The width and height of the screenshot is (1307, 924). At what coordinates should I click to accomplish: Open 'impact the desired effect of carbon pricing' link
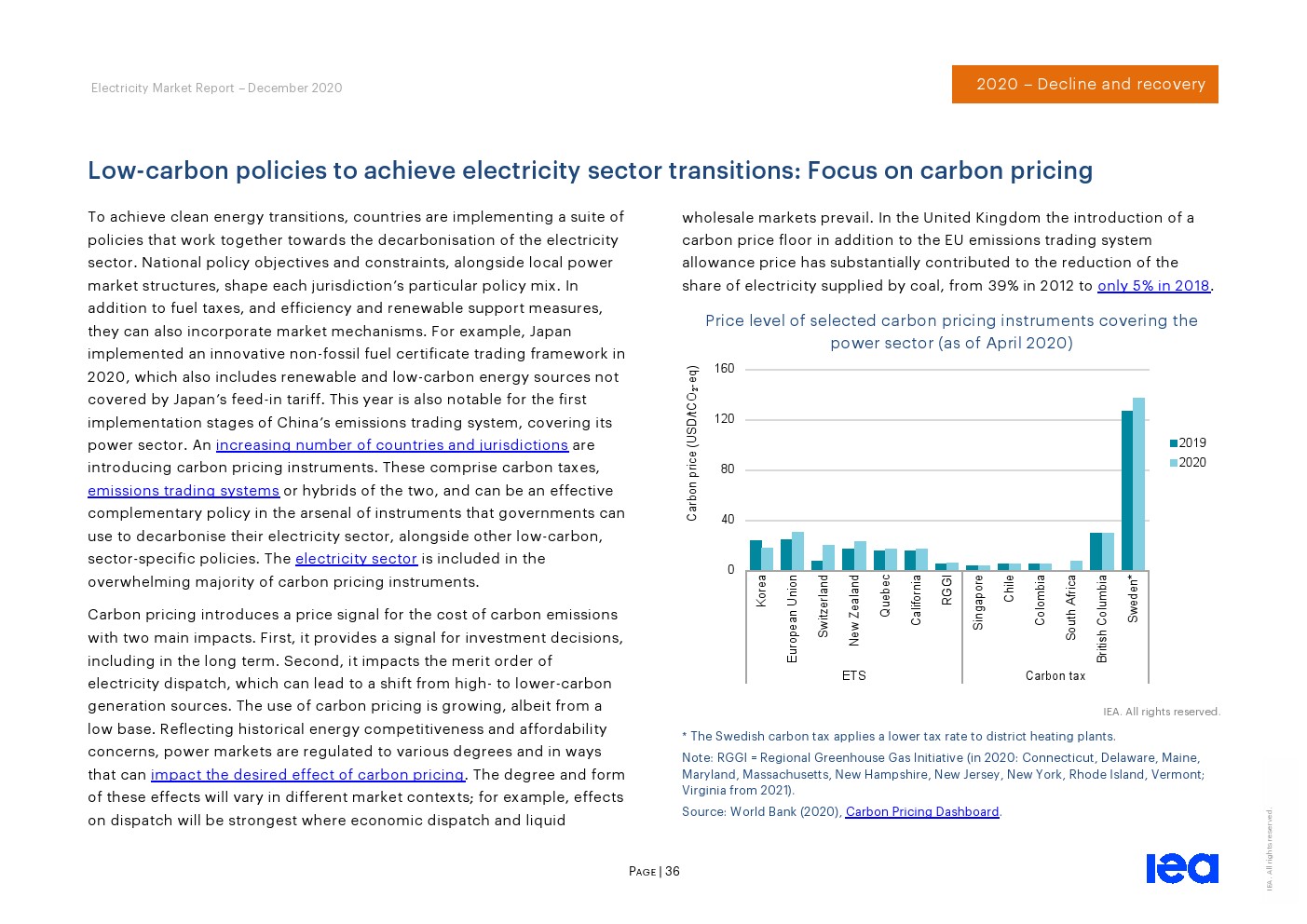307,775
